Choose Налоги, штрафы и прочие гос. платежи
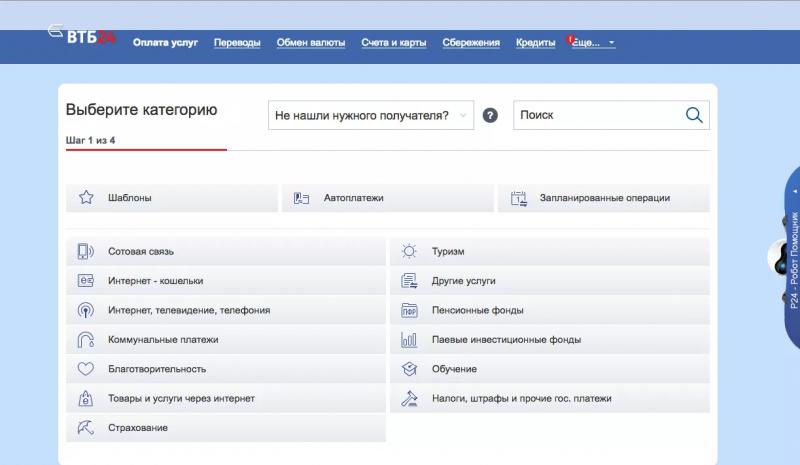This screenshot has width=800, height=465. pos(550,398)
